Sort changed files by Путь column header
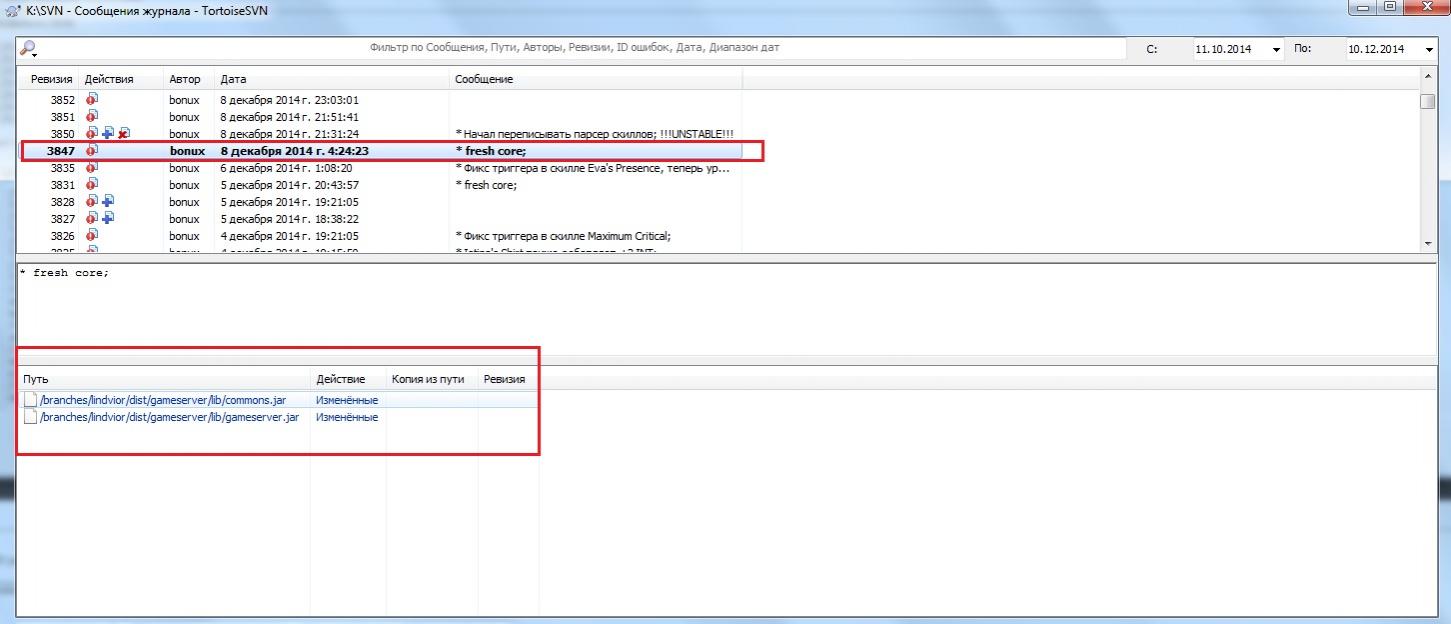Viewport: 1451px width, 624px height. [36, 379]
